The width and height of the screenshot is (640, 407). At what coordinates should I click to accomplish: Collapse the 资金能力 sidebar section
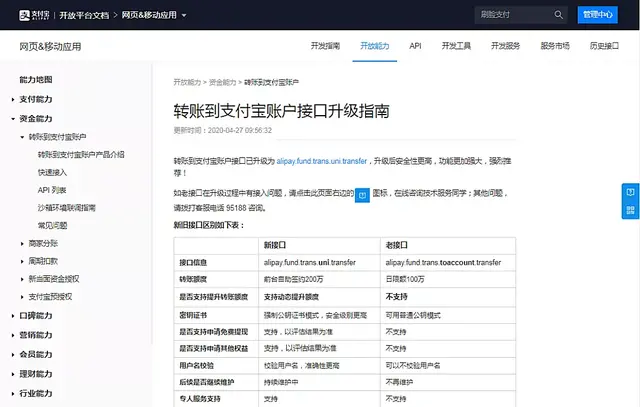click(x=13, y=119)
